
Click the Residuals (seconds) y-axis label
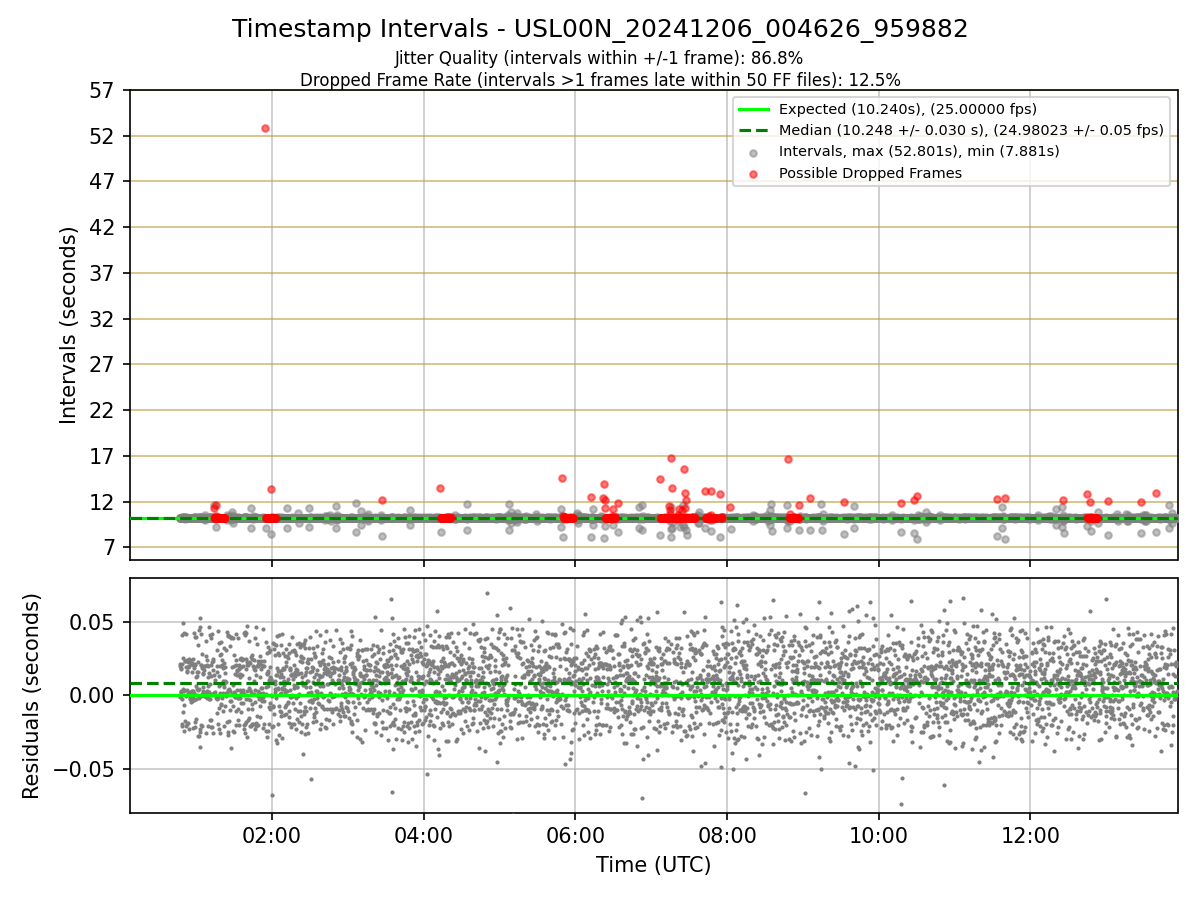32,695
